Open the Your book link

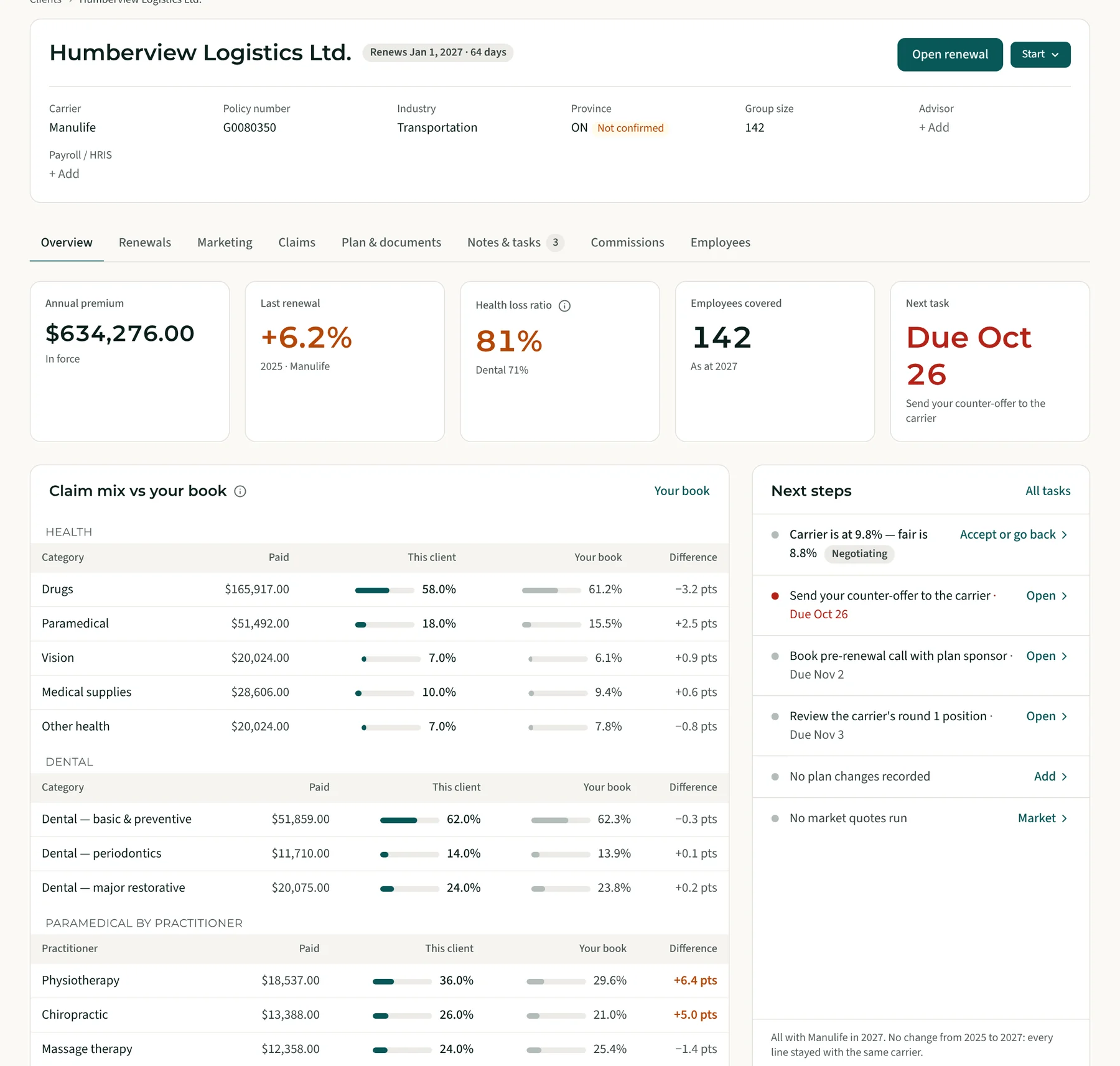[681, 491]
